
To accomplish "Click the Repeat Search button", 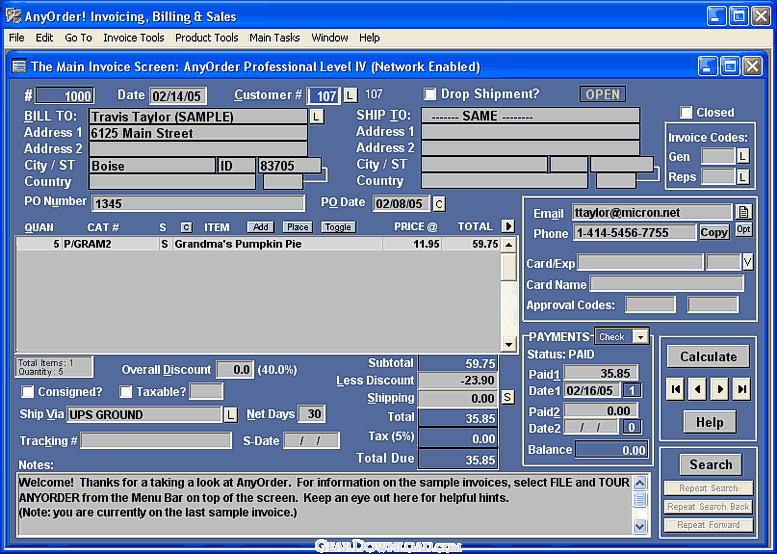I will point(708,488).
